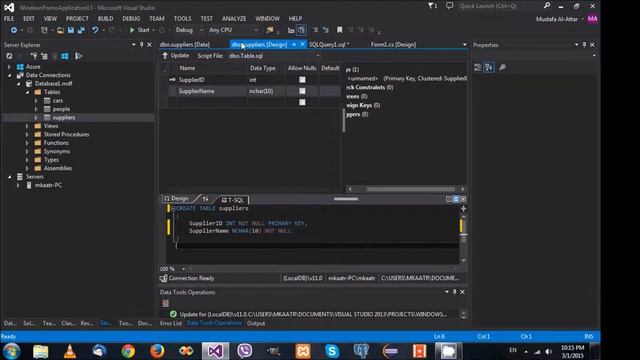
Task: Switch to the Design pane tab
Action: point(176,198)
